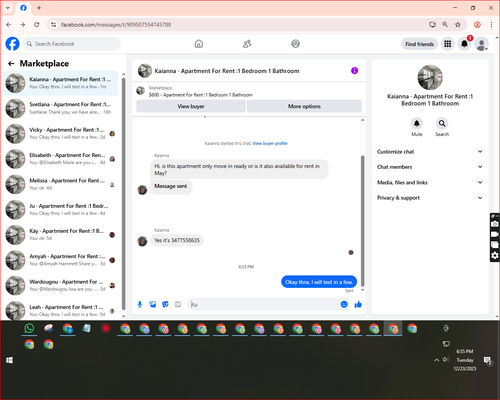Go back with browser back arrow
Image resolution: width=500 pixels, height=400 pixels.
[x=9, y=25]
